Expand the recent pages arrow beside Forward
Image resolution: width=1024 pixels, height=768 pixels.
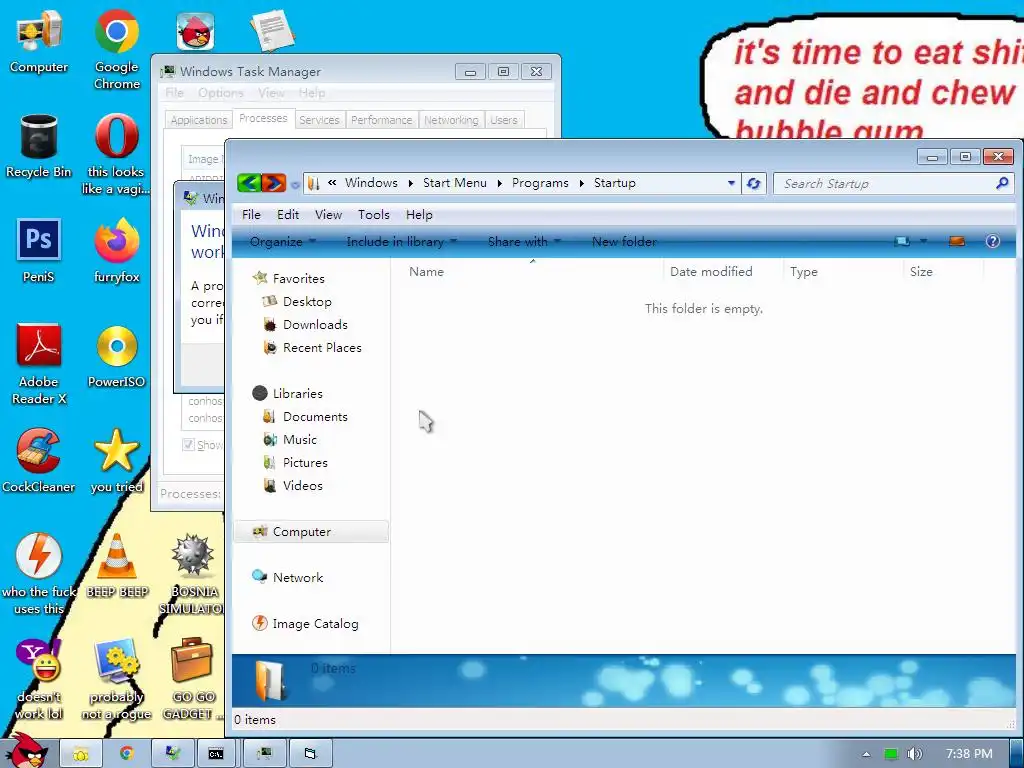(295, 185)
